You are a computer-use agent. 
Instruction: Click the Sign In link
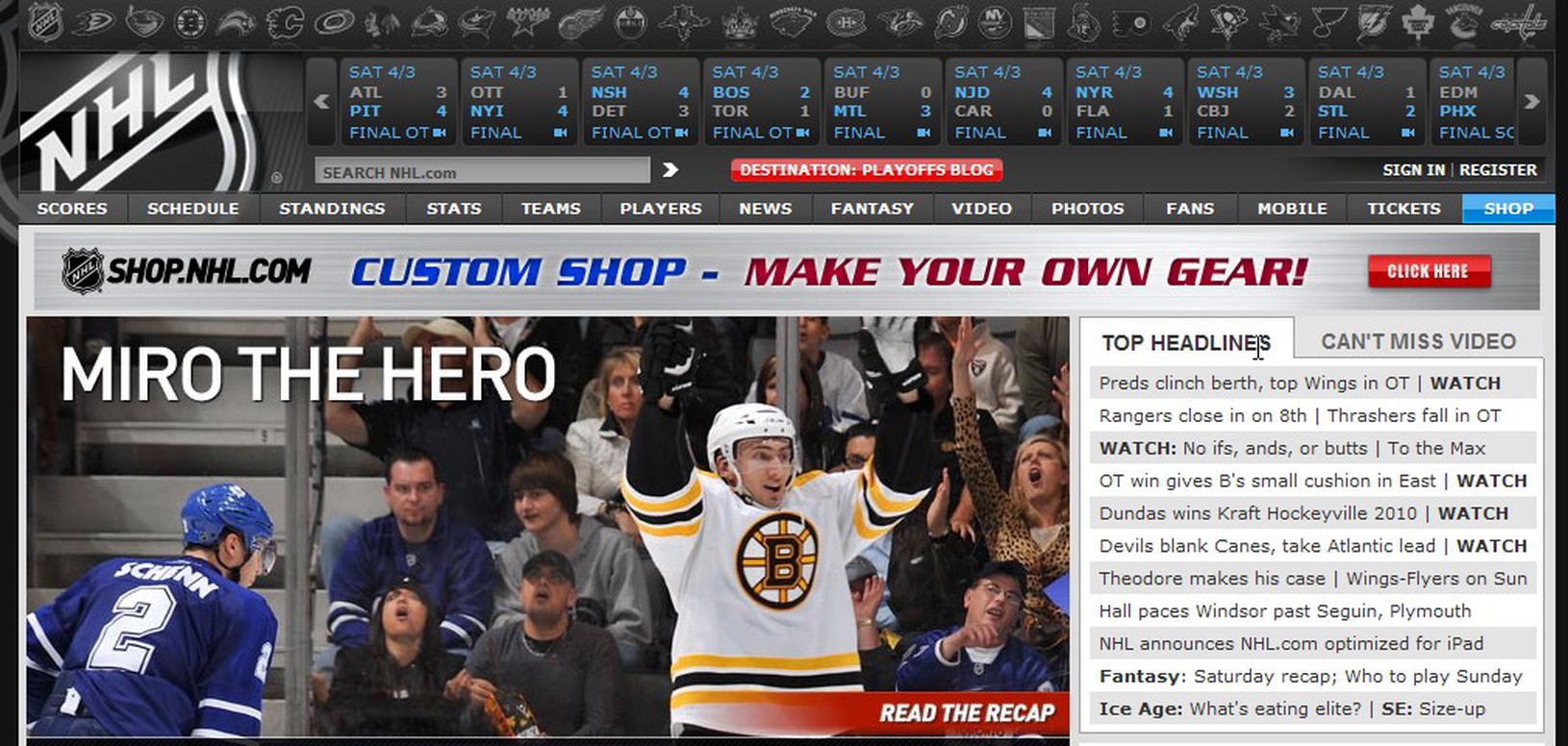pos(1413,170)
